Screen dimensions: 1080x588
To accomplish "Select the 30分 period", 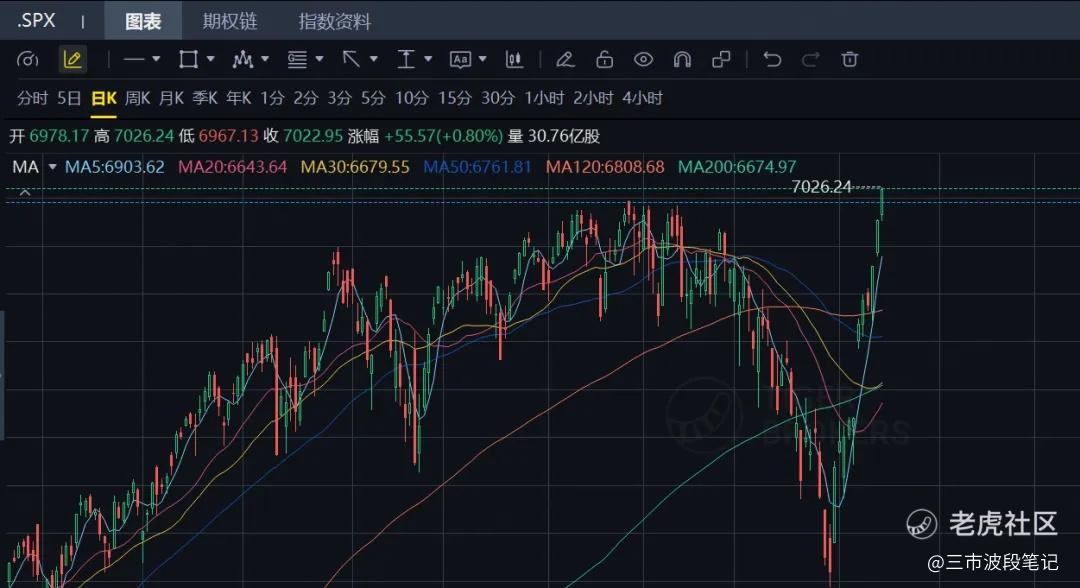I will (498, 98).
